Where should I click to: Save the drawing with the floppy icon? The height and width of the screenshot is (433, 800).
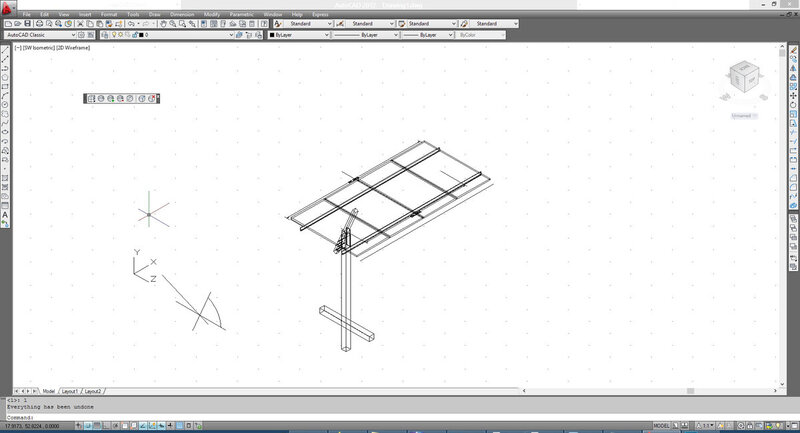point(28,24)
